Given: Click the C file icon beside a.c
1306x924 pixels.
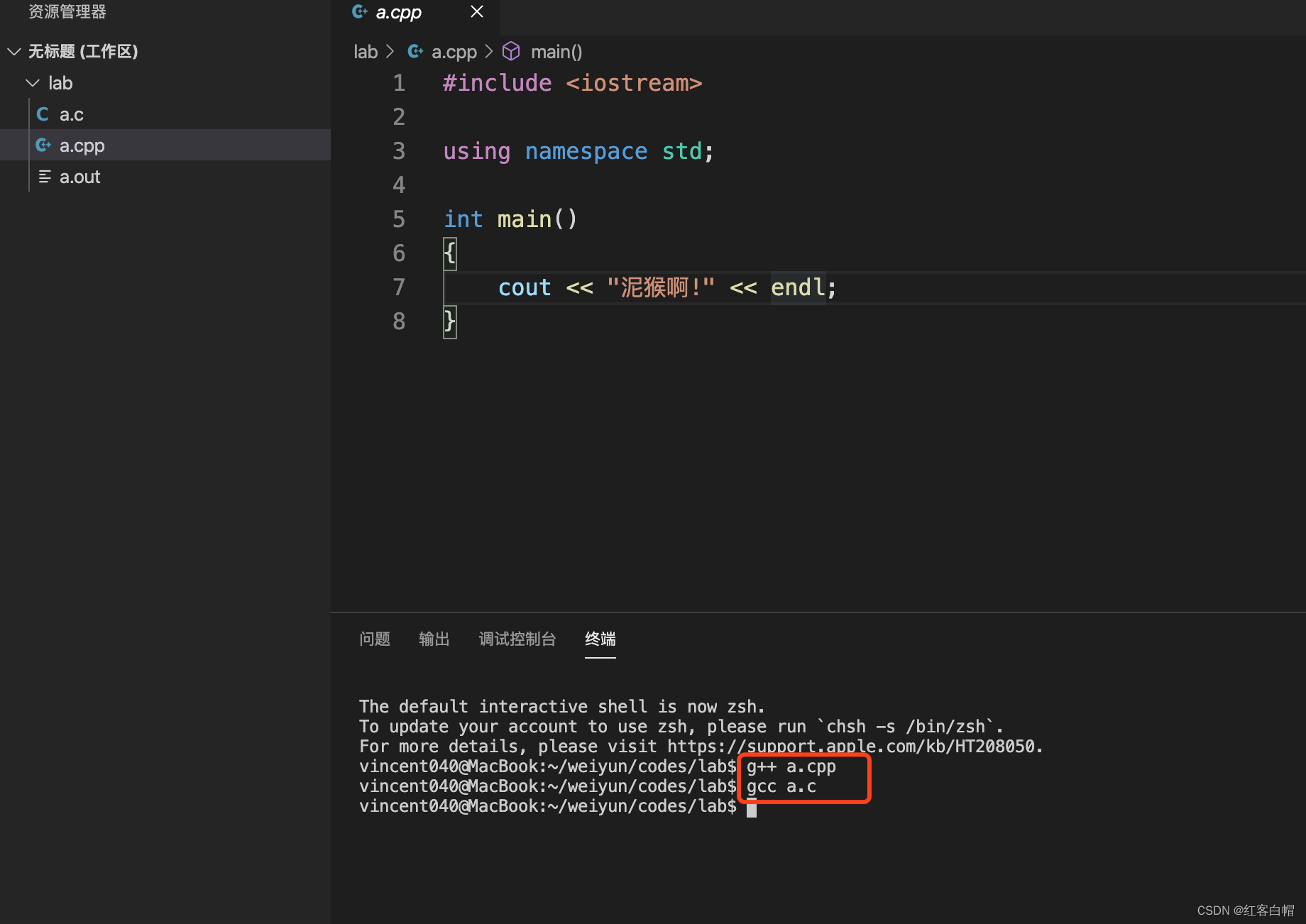Looking at the screenshot, I should [x=43, y=114].
